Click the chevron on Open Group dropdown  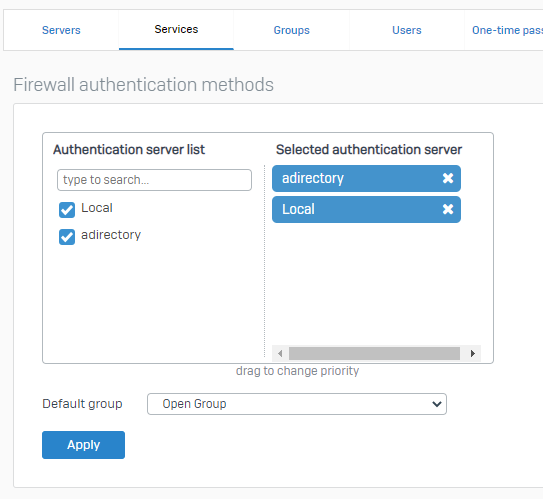[x=437, y=404]
